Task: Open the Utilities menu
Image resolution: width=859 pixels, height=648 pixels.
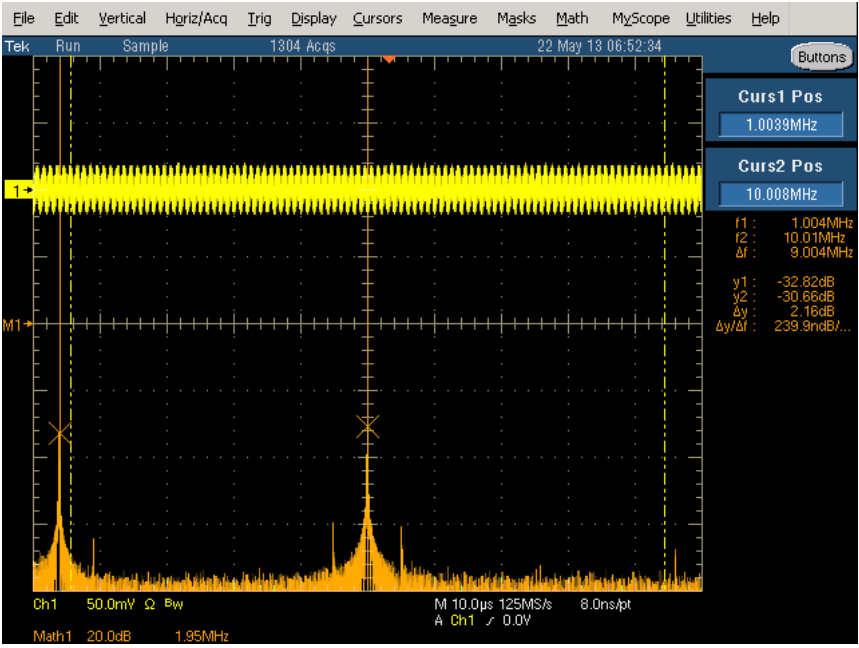Action: [x=708, y=19]
